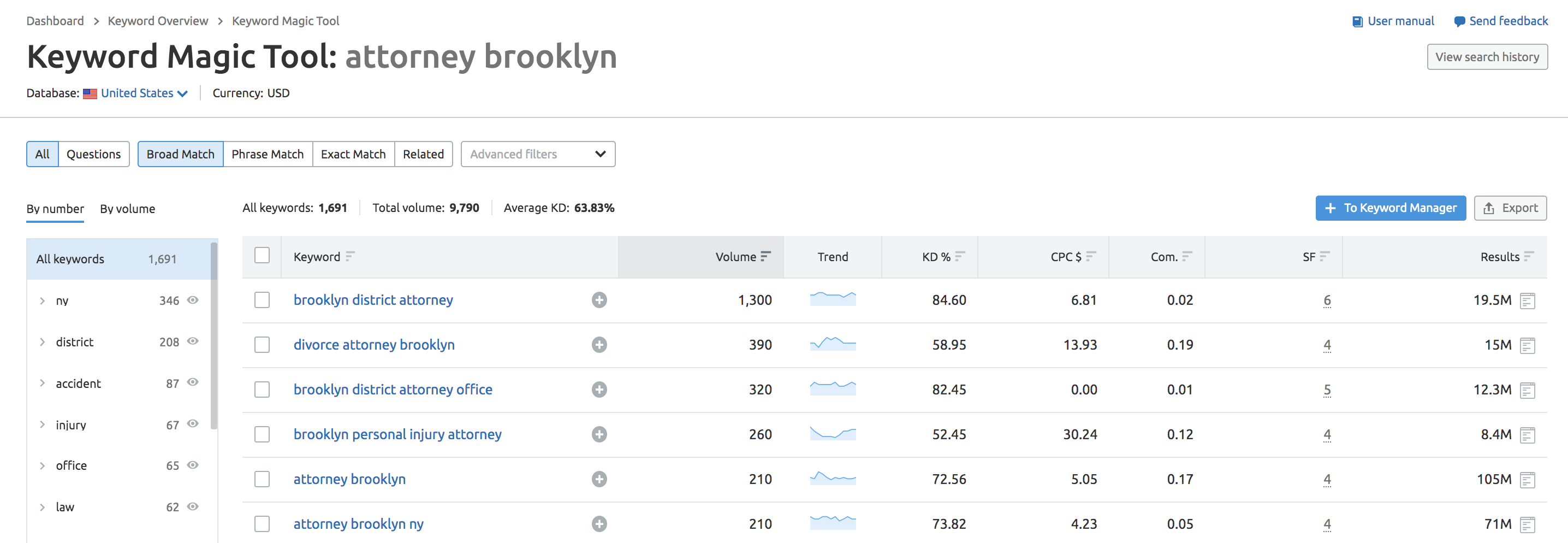
Task: Sort by SF column sort icon
Action: (1325, 256)
